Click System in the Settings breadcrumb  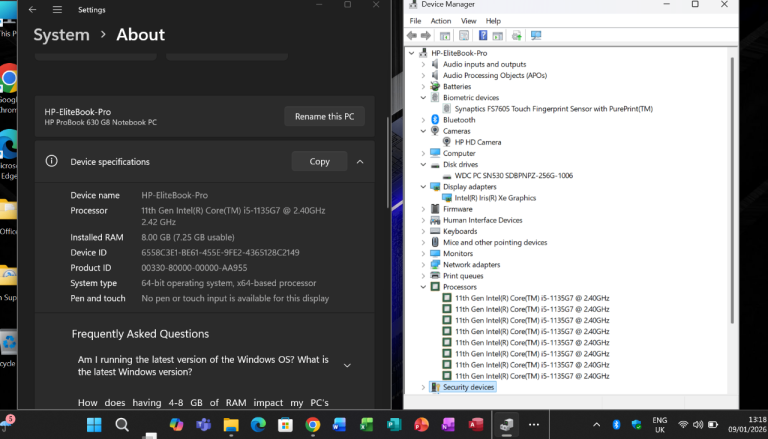[x=61, y=35]
